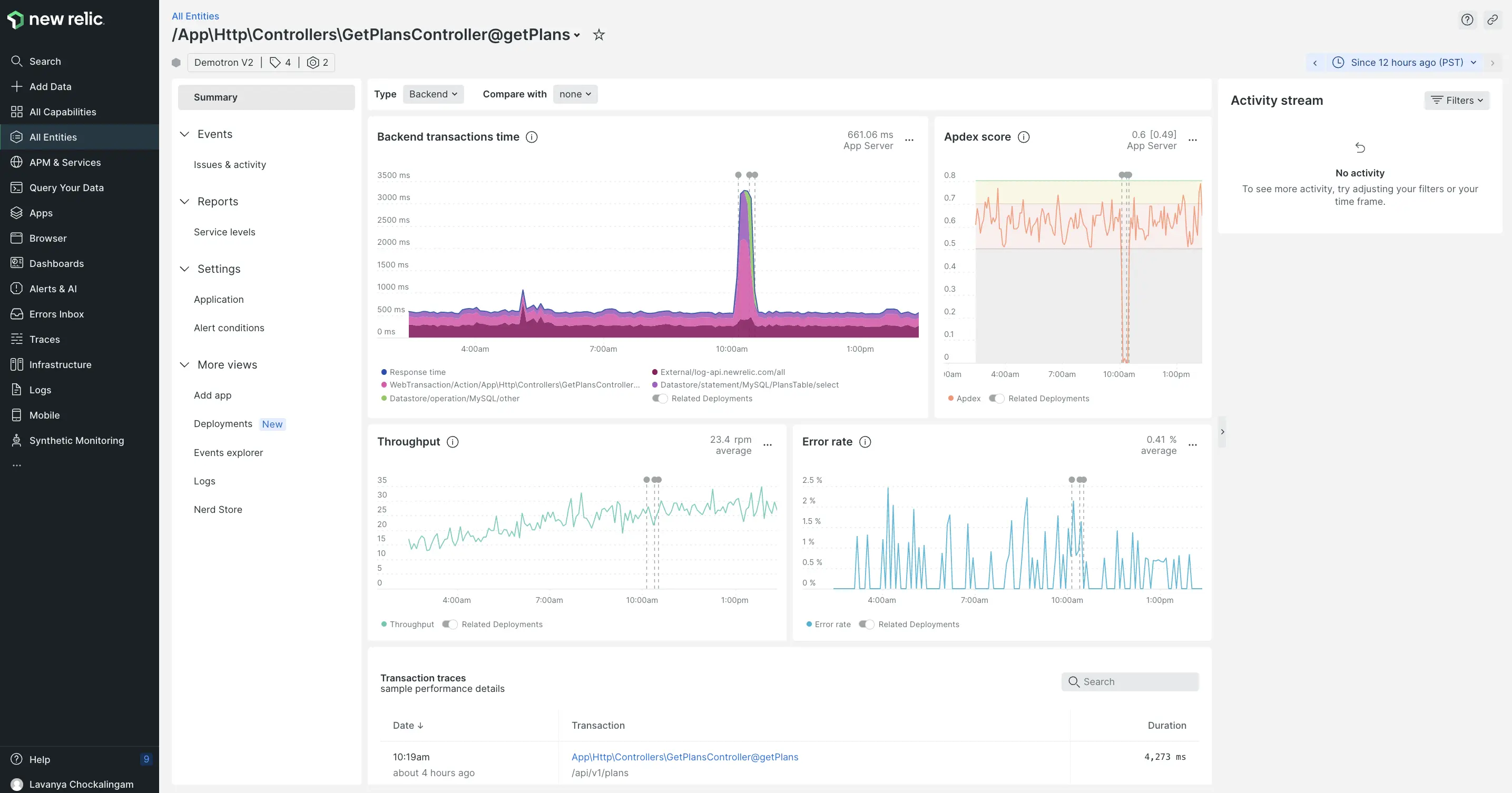Select Service levels in the left nav

coord(224,232)
